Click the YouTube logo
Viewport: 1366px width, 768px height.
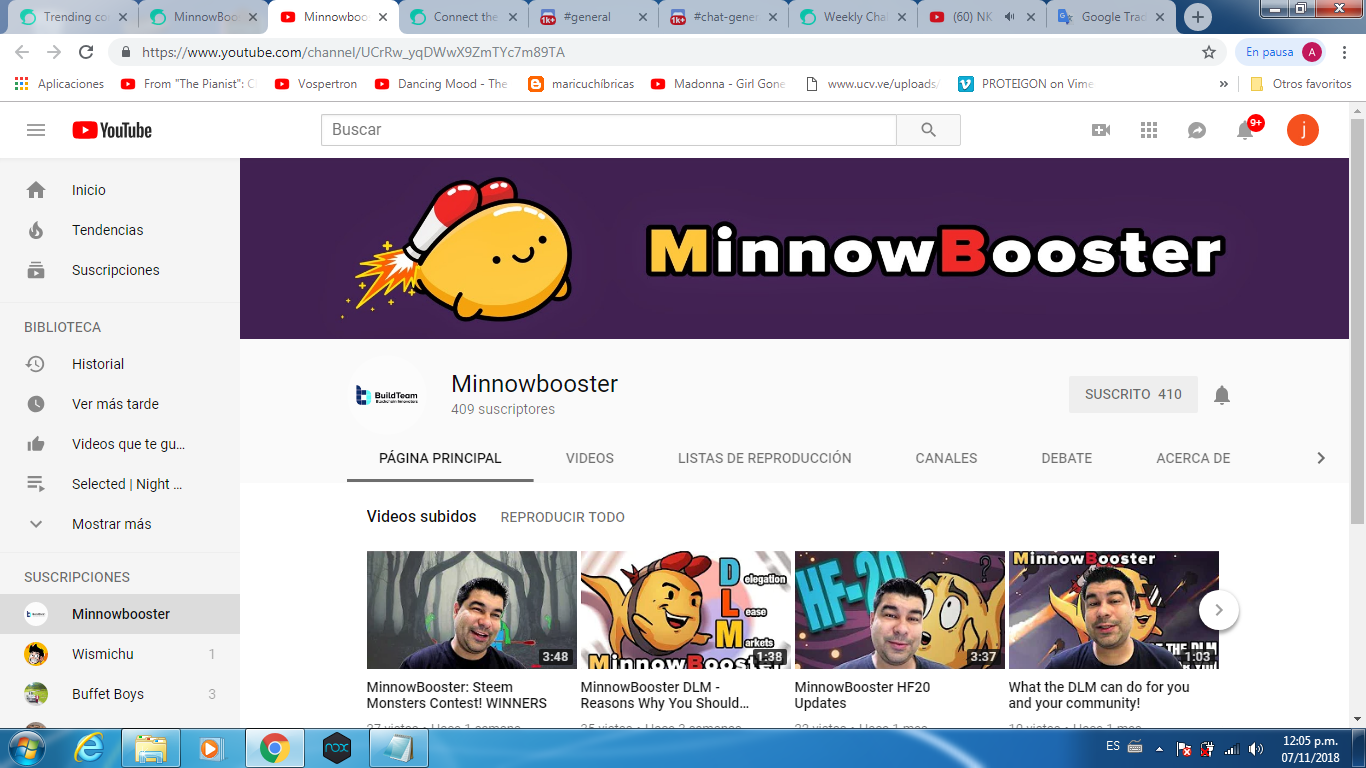pos(112,130)
